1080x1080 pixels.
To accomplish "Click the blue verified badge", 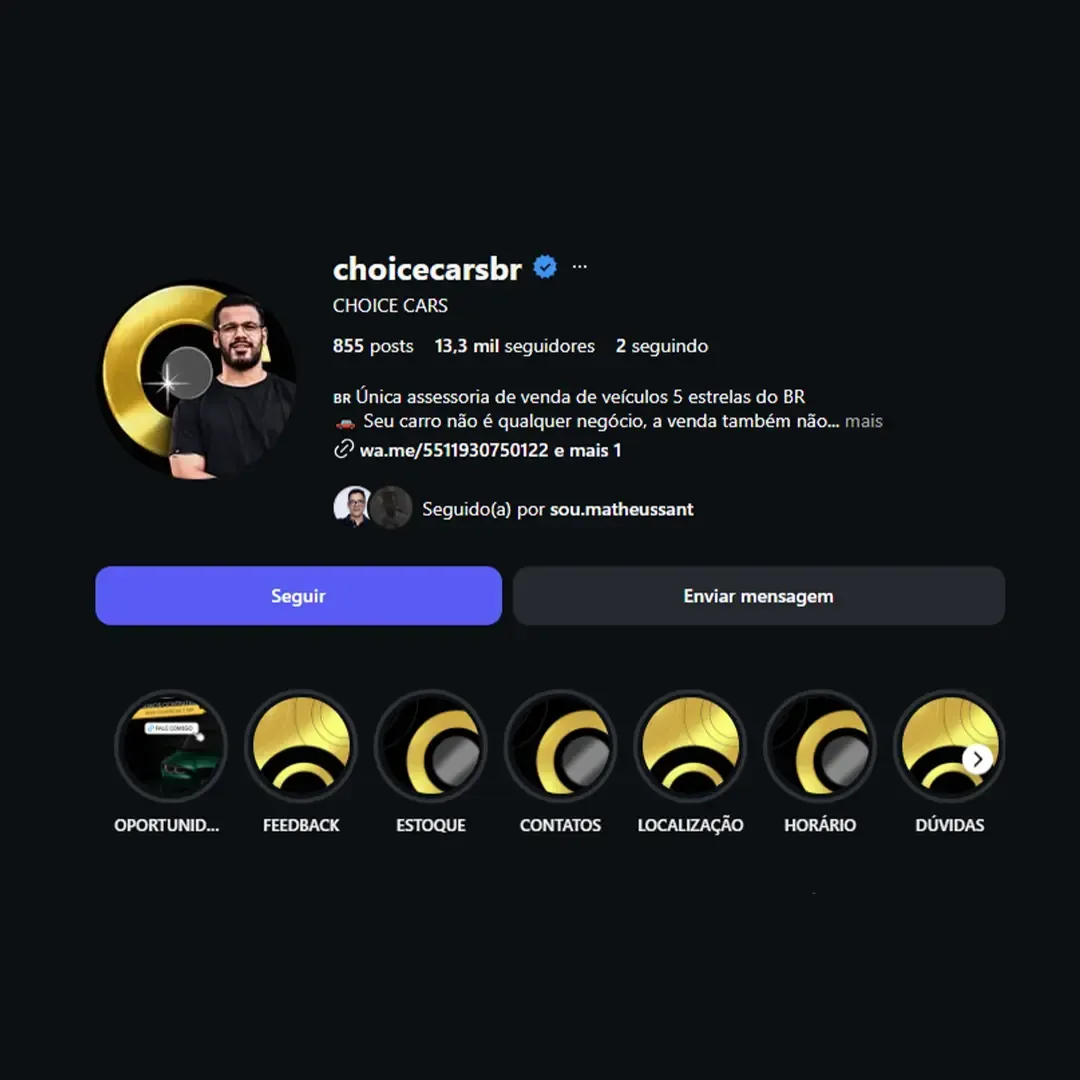I will [x=545, y=267].
